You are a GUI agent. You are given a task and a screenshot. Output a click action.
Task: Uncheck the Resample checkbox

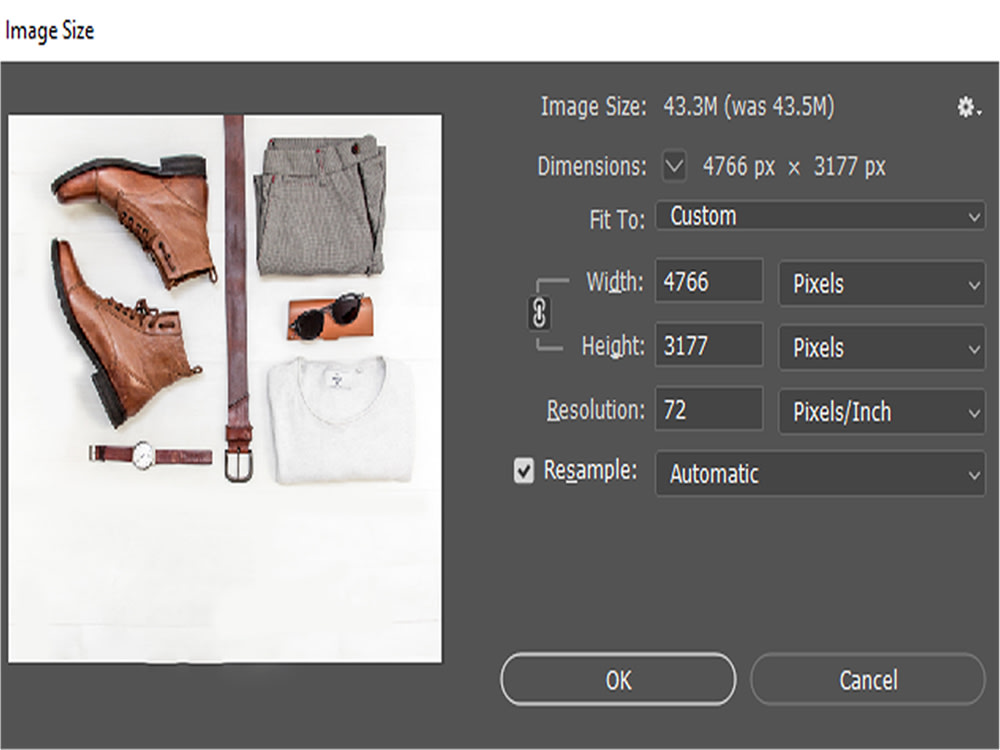pyautogui.click(x=524, y=471)
